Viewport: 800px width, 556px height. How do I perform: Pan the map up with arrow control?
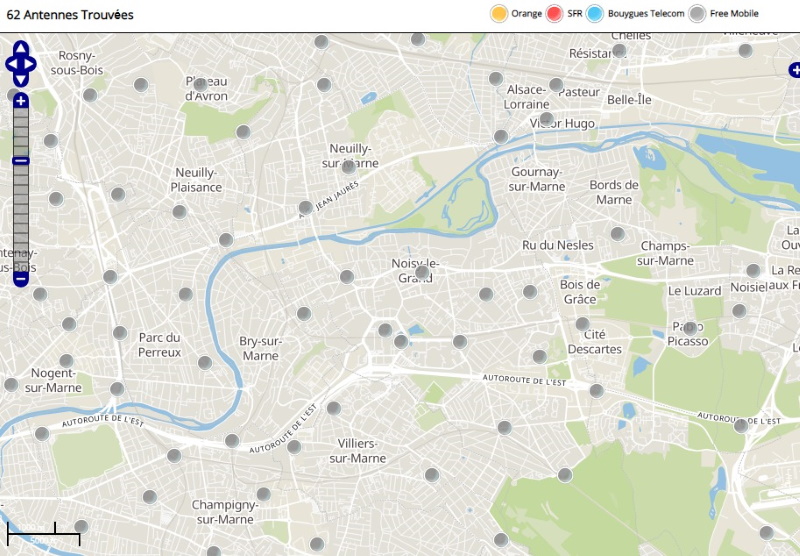[x=21, y=46]
